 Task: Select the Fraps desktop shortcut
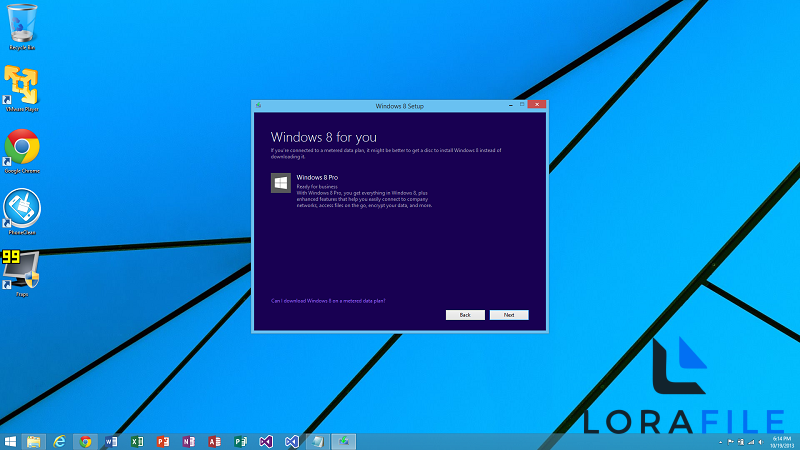pyautogui.click(x=21, y=273)
